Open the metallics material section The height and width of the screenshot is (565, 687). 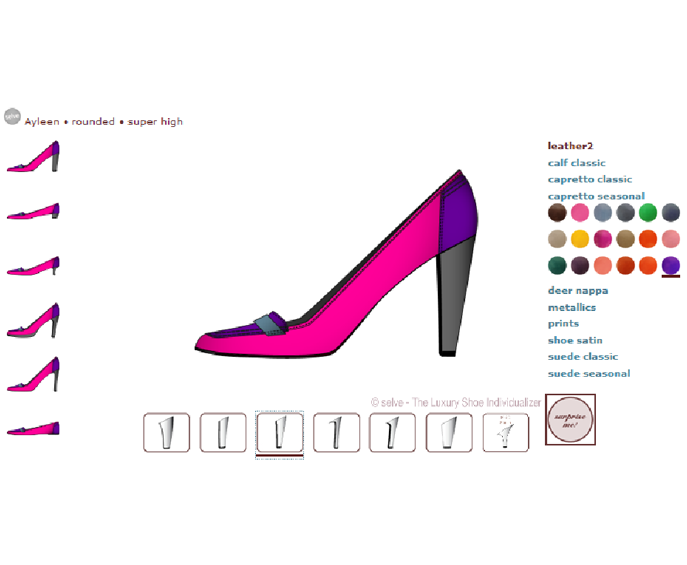571,307
